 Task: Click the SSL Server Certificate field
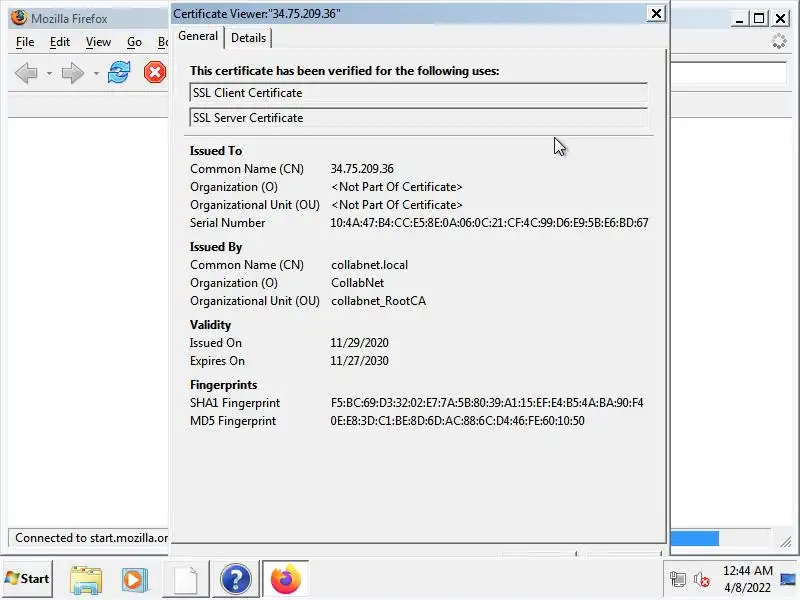[x=418, y=118]
